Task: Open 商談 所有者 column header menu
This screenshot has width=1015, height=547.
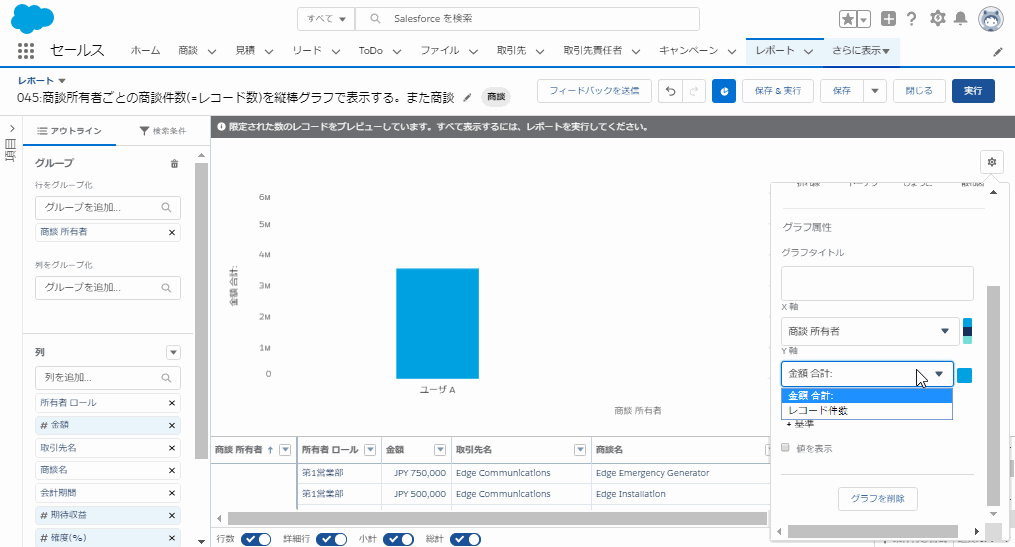Action: [285, 450]
